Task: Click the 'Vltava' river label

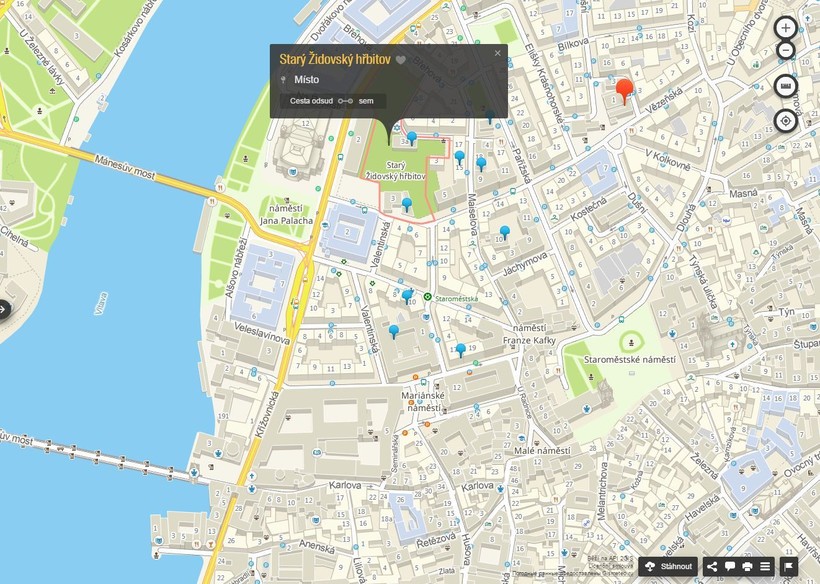Action: [x=101, y=303]
